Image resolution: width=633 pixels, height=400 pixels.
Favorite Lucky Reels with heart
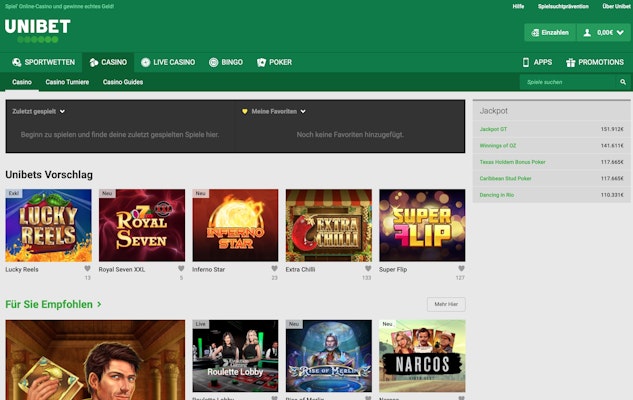pyautogui.click(x=87, y=268)
